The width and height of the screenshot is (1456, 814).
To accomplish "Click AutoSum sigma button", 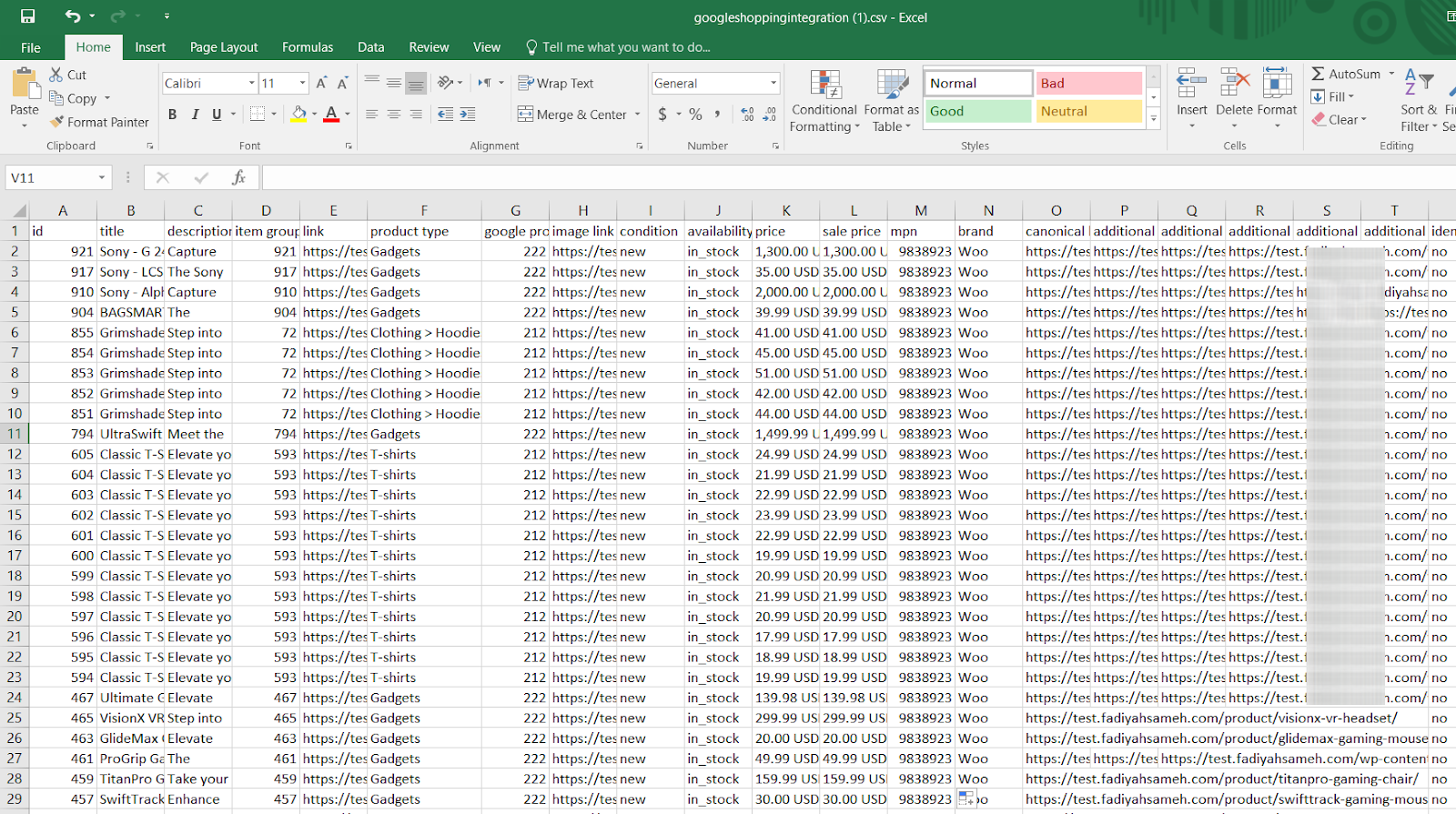I will click(x=1346, y=74).
